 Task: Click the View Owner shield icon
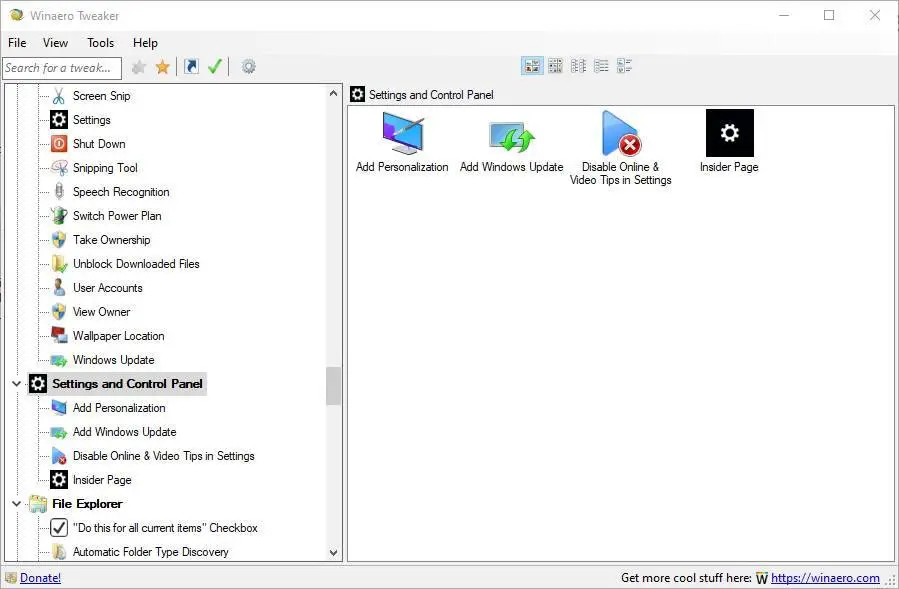coord(58,312)
